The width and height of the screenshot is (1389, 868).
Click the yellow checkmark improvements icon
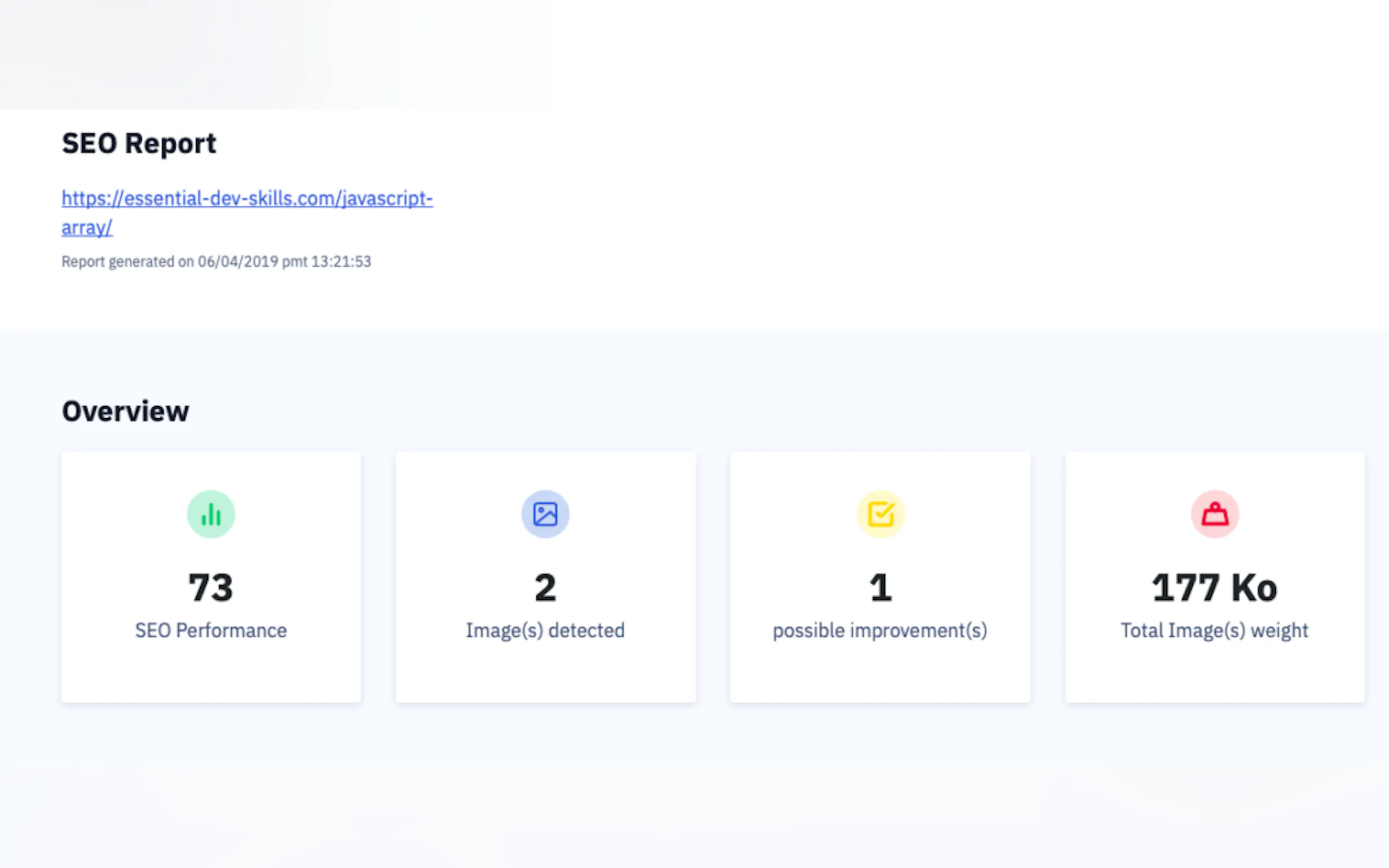click(x=880, y=514)
